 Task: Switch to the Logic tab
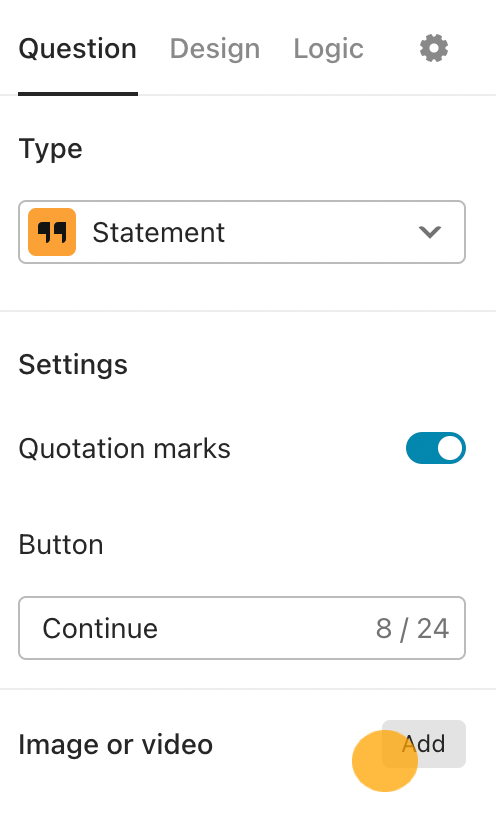click(x=328, y=49)
